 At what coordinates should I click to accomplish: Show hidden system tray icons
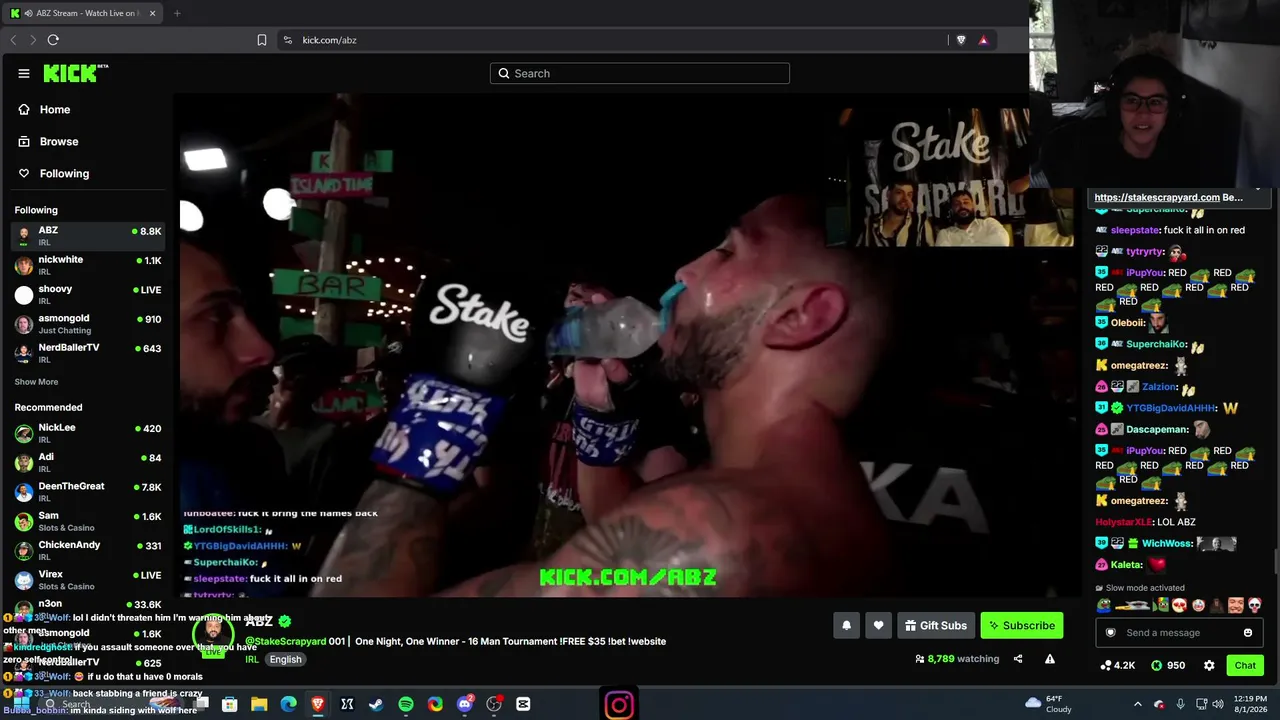click(x=1137, y=704)
